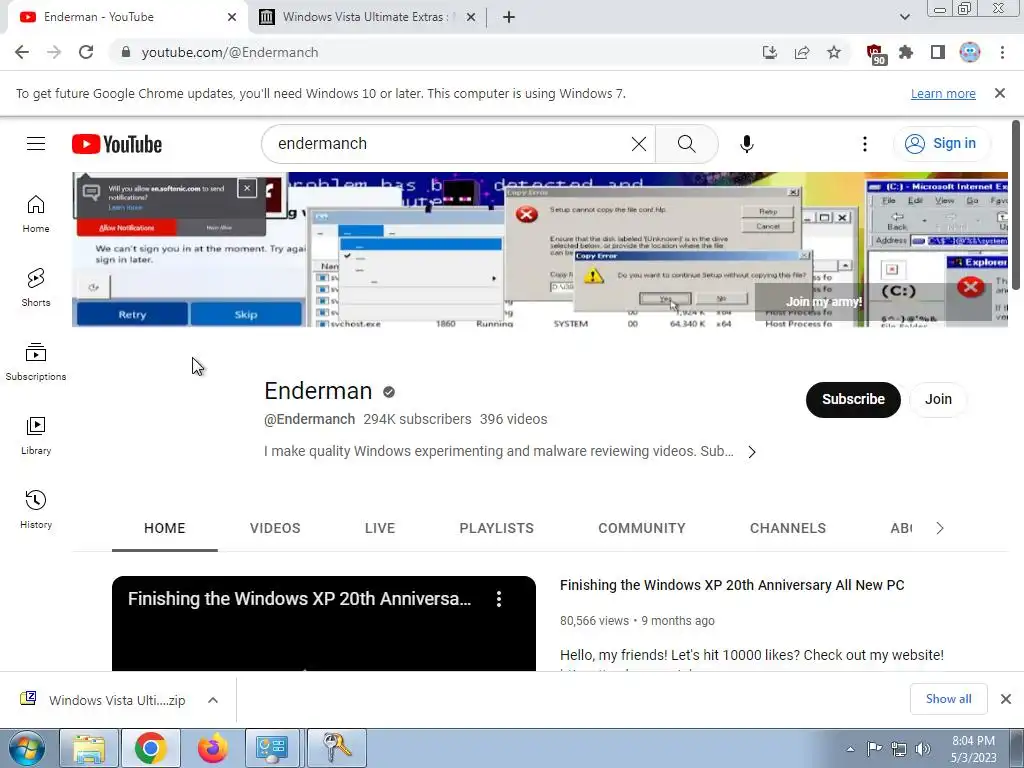Image resolution: width=1024 pixels, height=768 pixels.
Task: Open the YouTube hamburger guide menu
Action: pos(36,144)
